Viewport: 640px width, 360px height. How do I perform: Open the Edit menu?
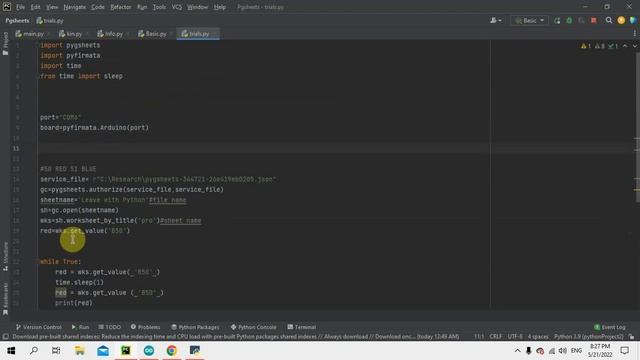click(36, 7)
